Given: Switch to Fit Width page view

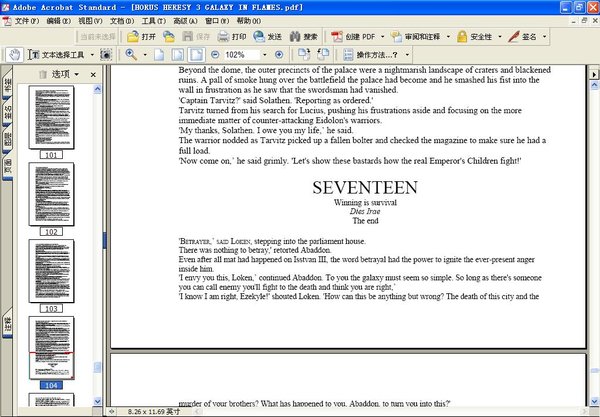Looking at the screenshot, I should click(195, 54).
